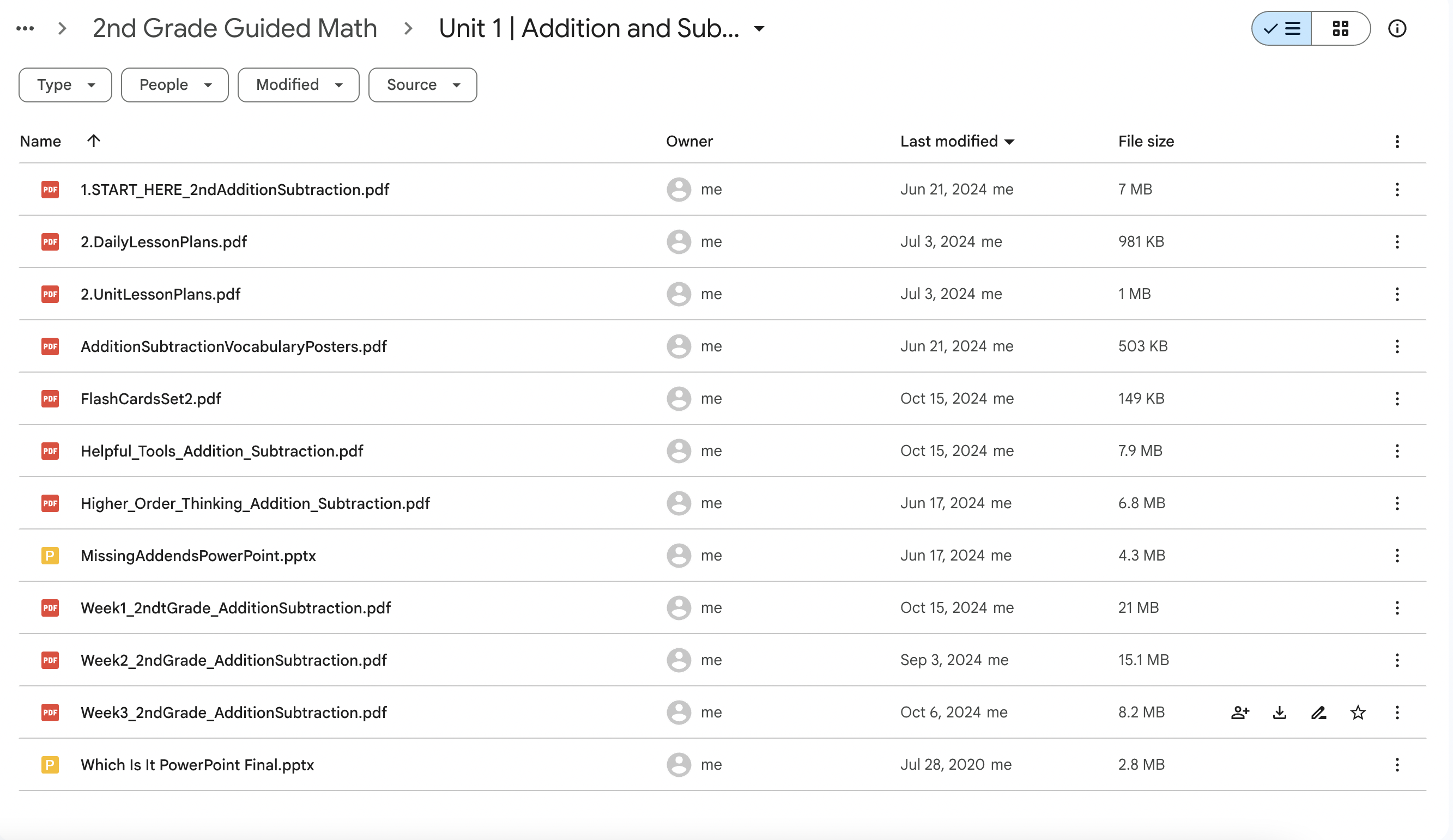
Task: Open the Source filter dropdown
Action: tap(422, 84)
